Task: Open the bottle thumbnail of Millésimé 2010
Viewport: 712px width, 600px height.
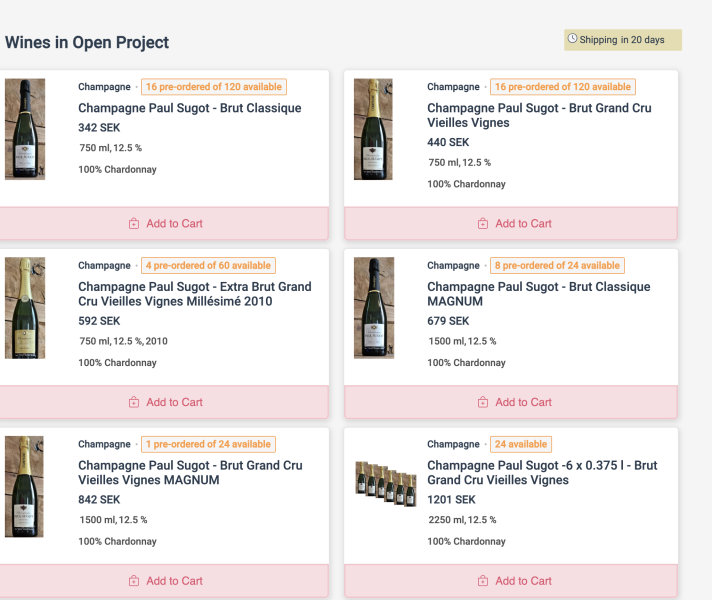Action: pyautogui.click(x=25, y=308)
